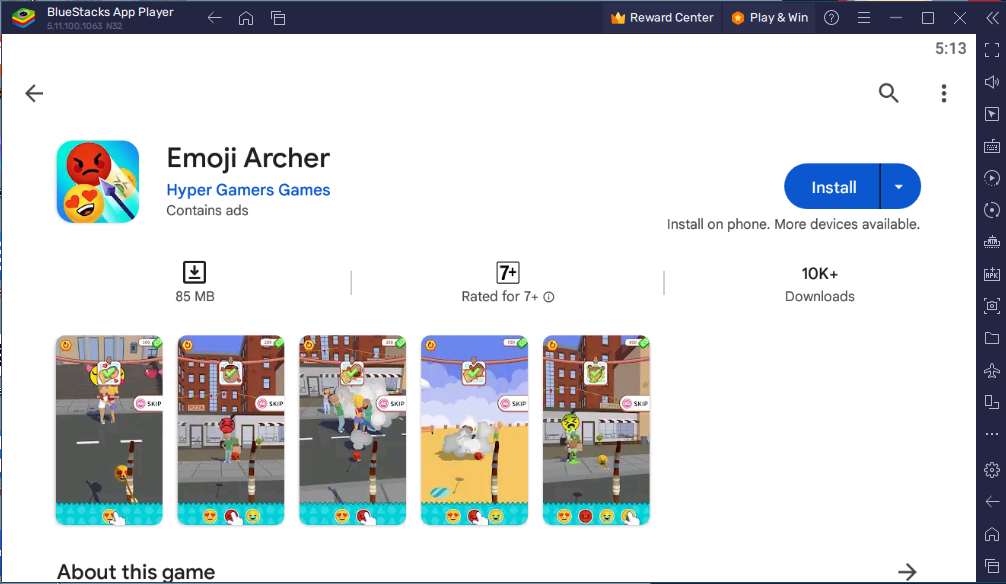Click the 85 MB download size icon

(194, 272)
